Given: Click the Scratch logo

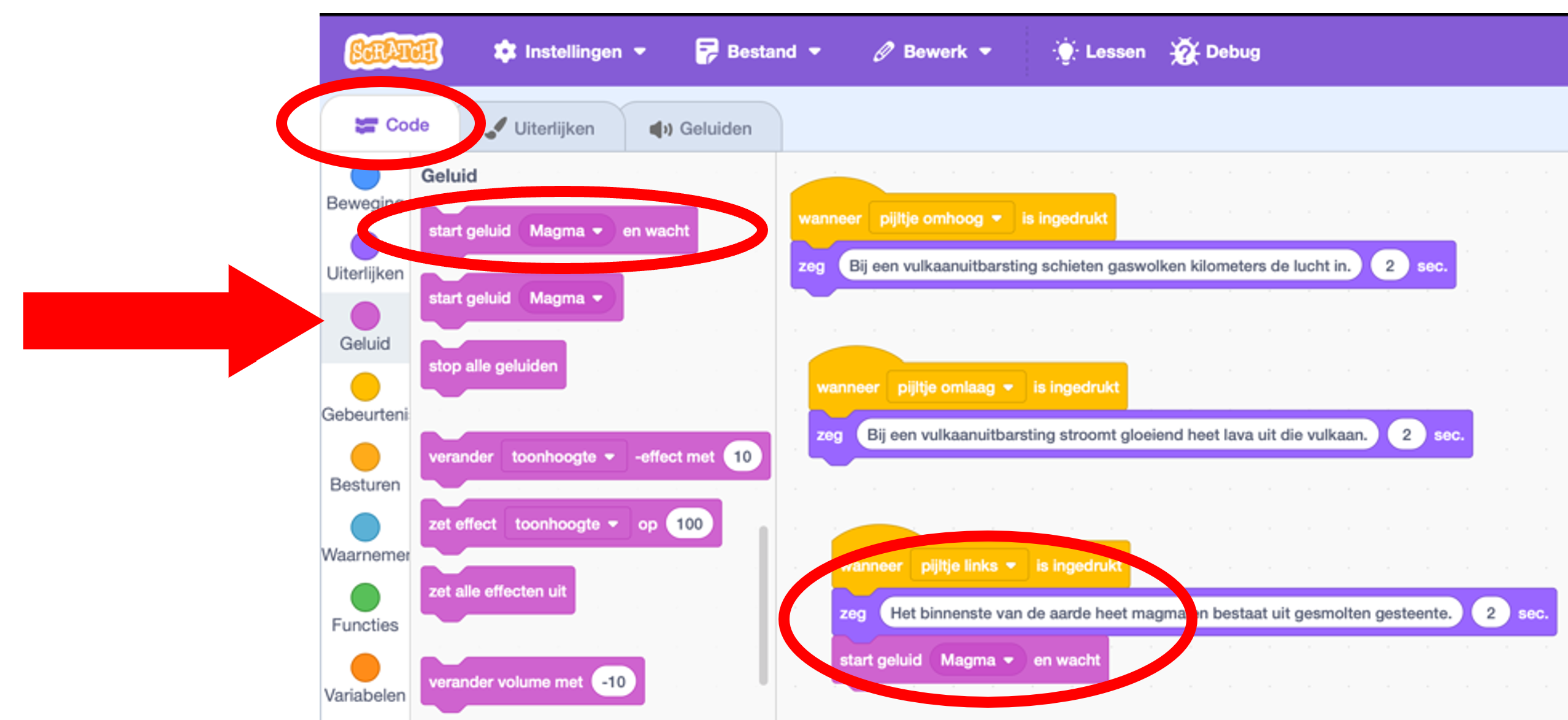Looking at the screenshot, I should pyautogui.click(x=393, y=52).
